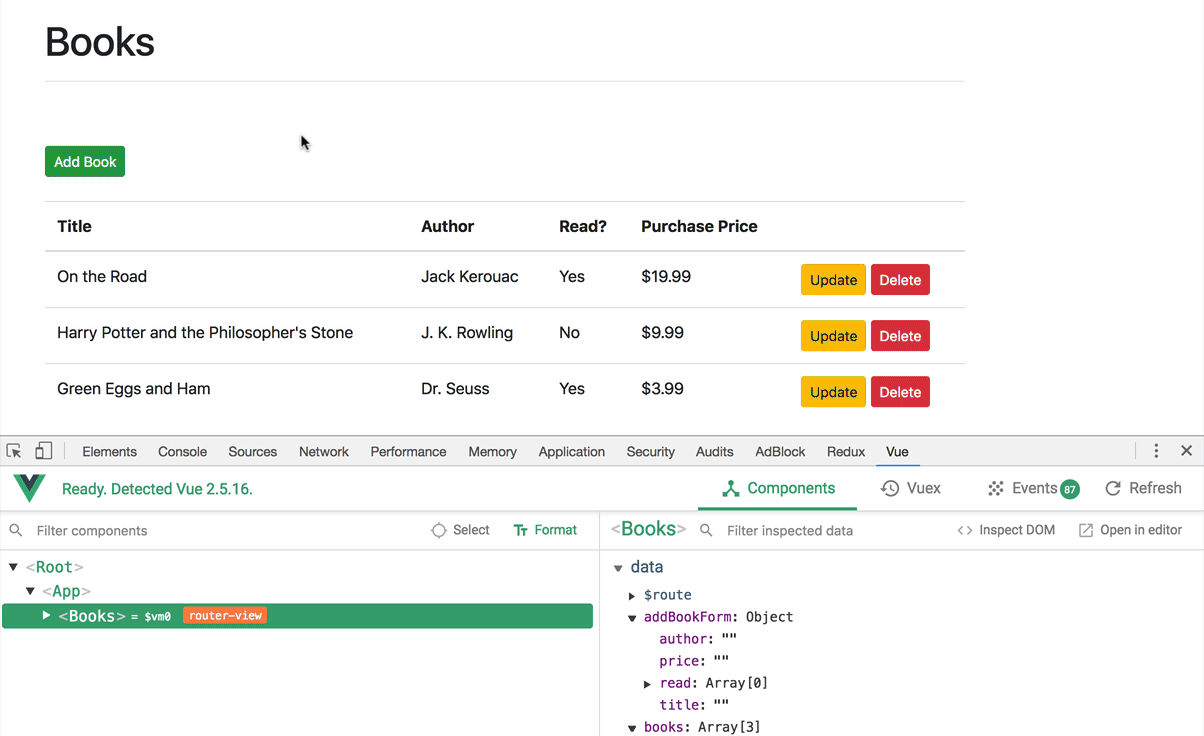Select the Books component row
The image size is (1204, 736).
click(297, 616)
